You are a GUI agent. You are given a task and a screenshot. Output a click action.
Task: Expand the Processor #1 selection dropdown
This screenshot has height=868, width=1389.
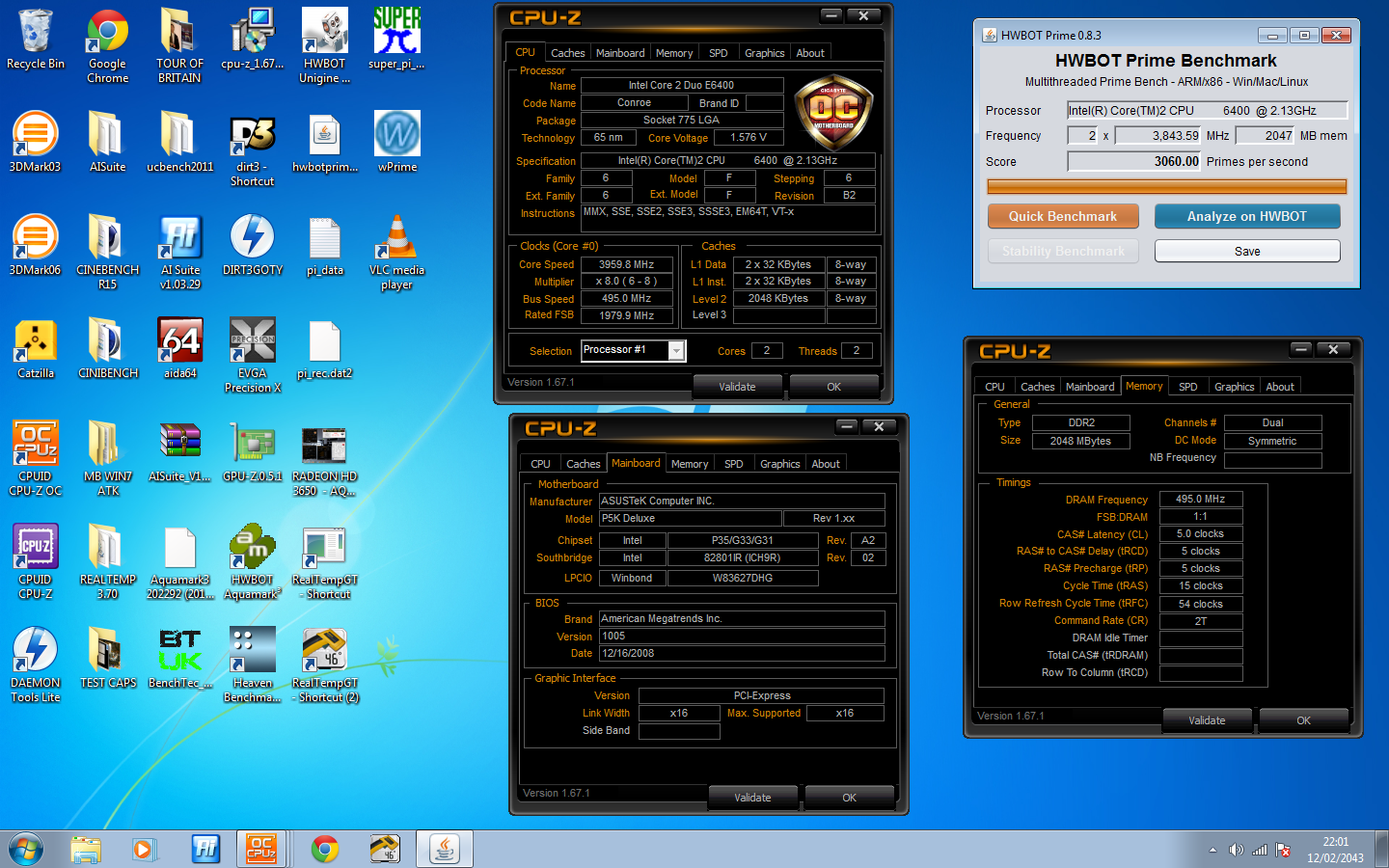[x=677, y=351]
